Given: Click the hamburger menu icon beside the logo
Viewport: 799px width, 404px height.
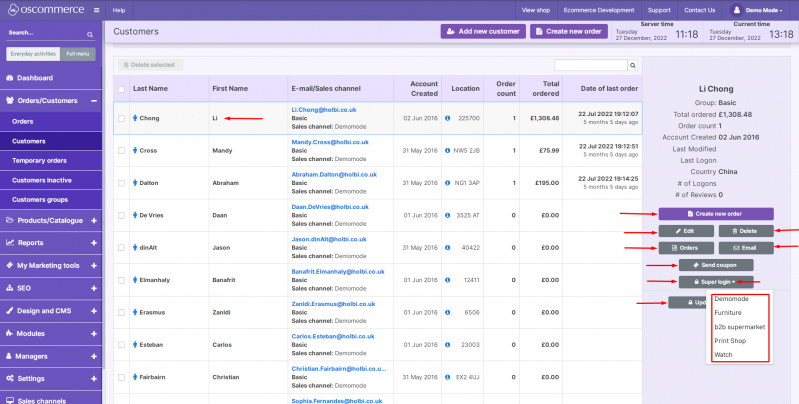Looking at the screenshot, I should coord(95,10).
